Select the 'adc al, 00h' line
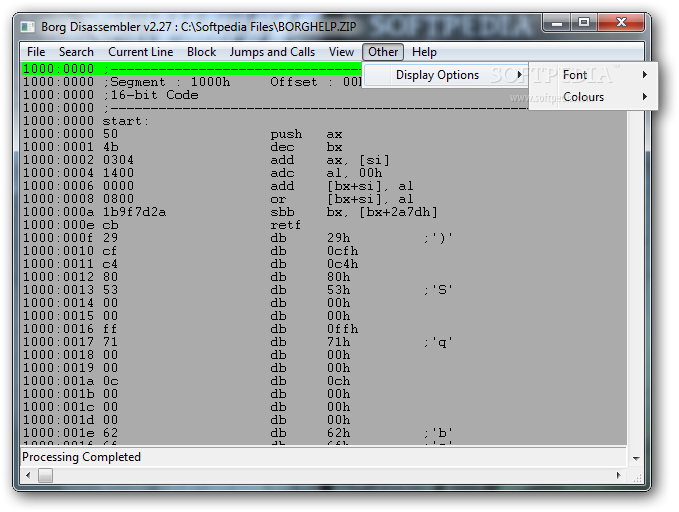Image resolution: width=679 pixels, height=512 pixels. click(324, 173)
